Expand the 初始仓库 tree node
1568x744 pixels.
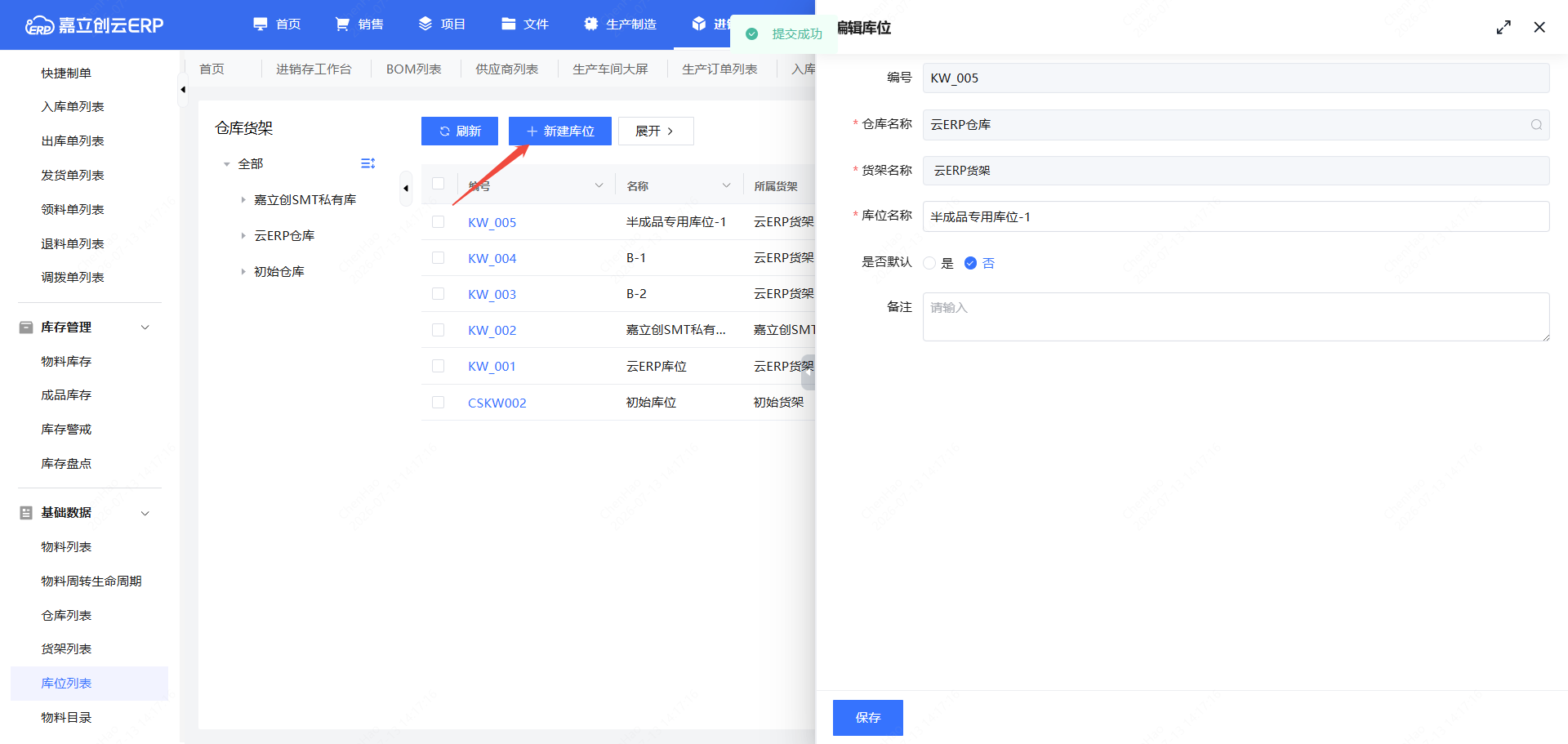coord(243,272)
